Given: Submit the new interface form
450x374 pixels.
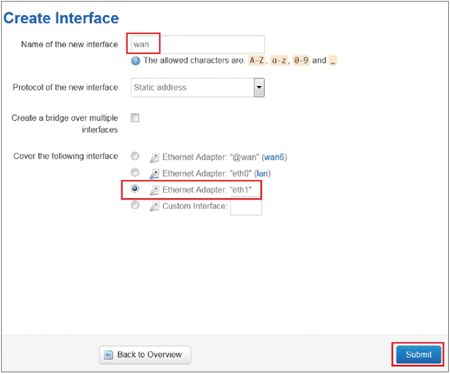Looking at the screenshot, I should [x=418, y=354].
